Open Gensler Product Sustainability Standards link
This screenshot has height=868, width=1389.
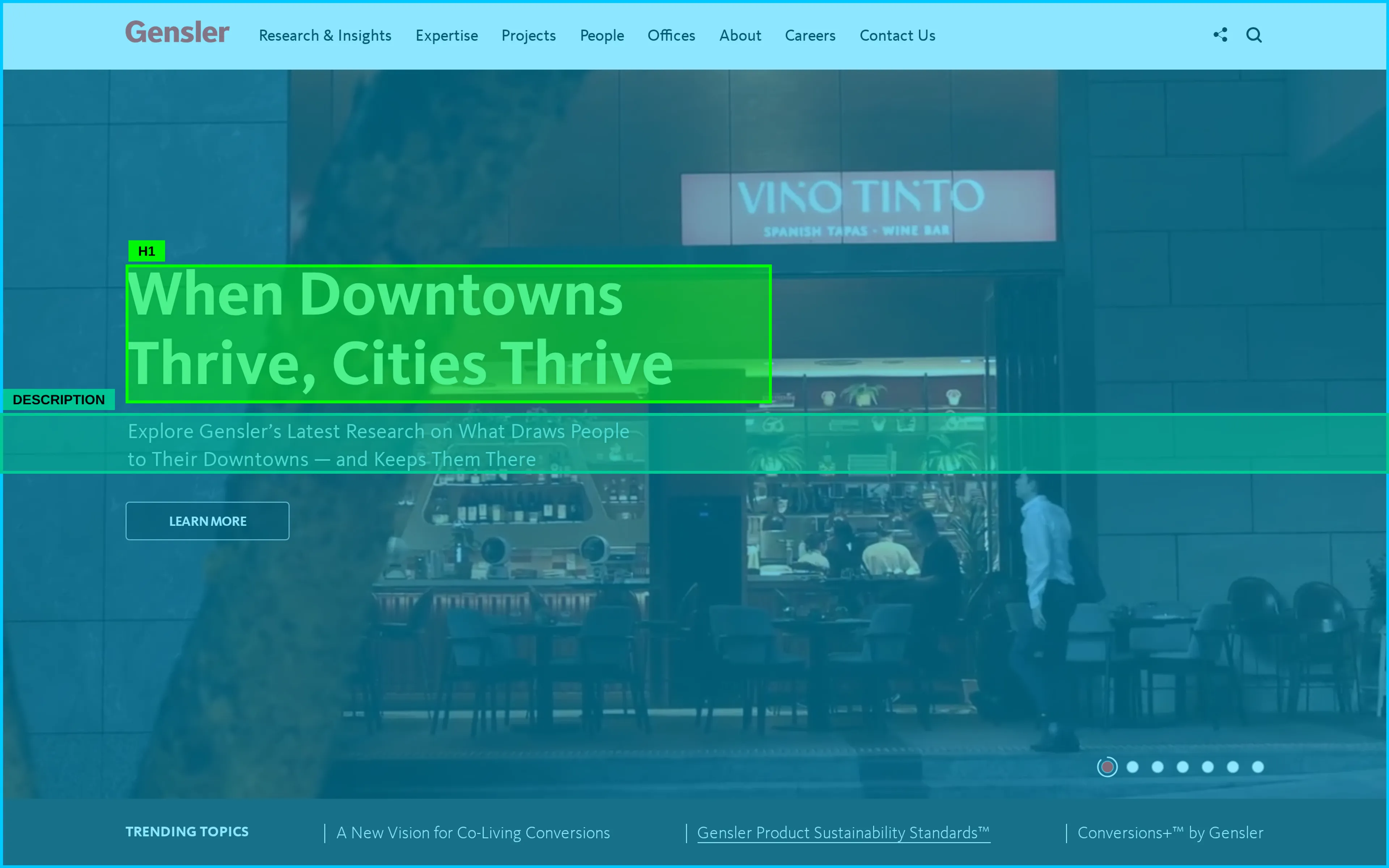click(x=843, y=833)
